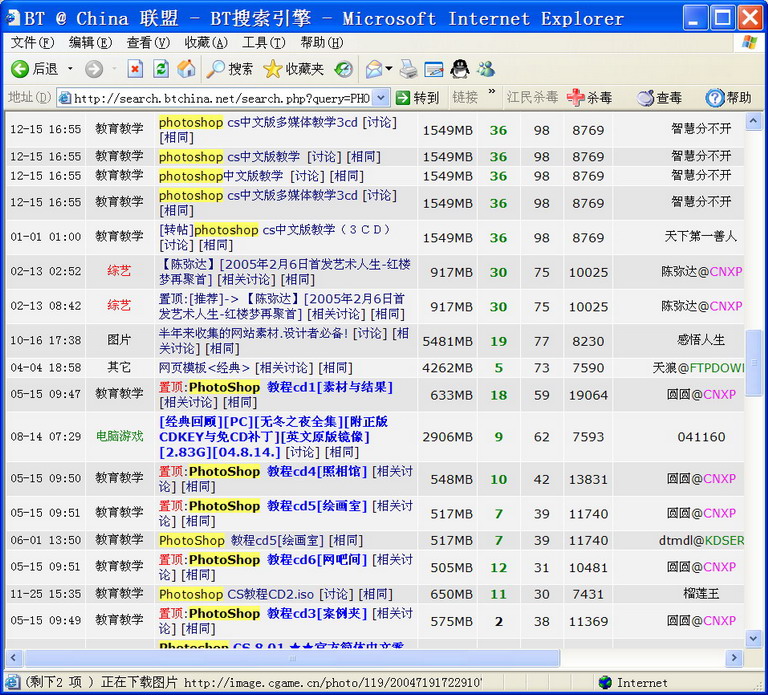Open PhotoShop 教程cd6[网吧间] link
The height and width of the screenshot is (695, 768).
tap(278, 560)
